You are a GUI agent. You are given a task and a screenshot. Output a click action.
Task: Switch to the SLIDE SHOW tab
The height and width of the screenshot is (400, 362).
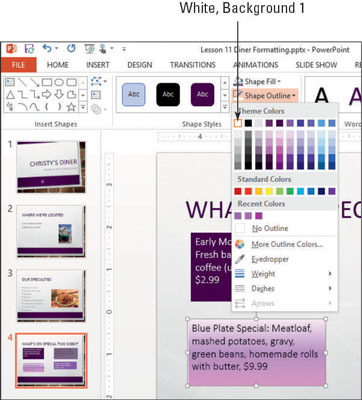(x=316, y=65)
